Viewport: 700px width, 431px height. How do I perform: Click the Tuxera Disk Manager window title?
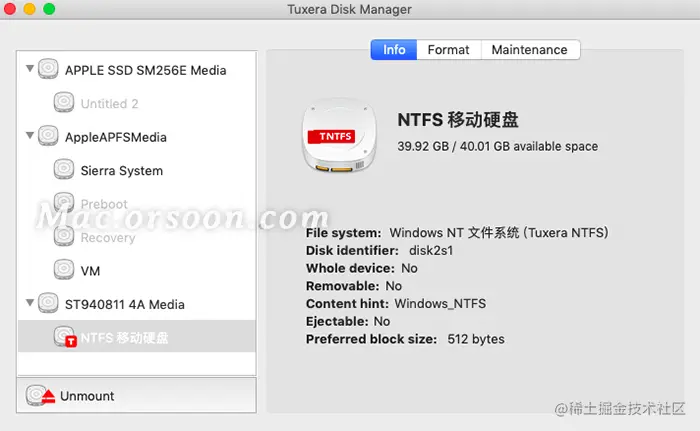pos(349,9)
